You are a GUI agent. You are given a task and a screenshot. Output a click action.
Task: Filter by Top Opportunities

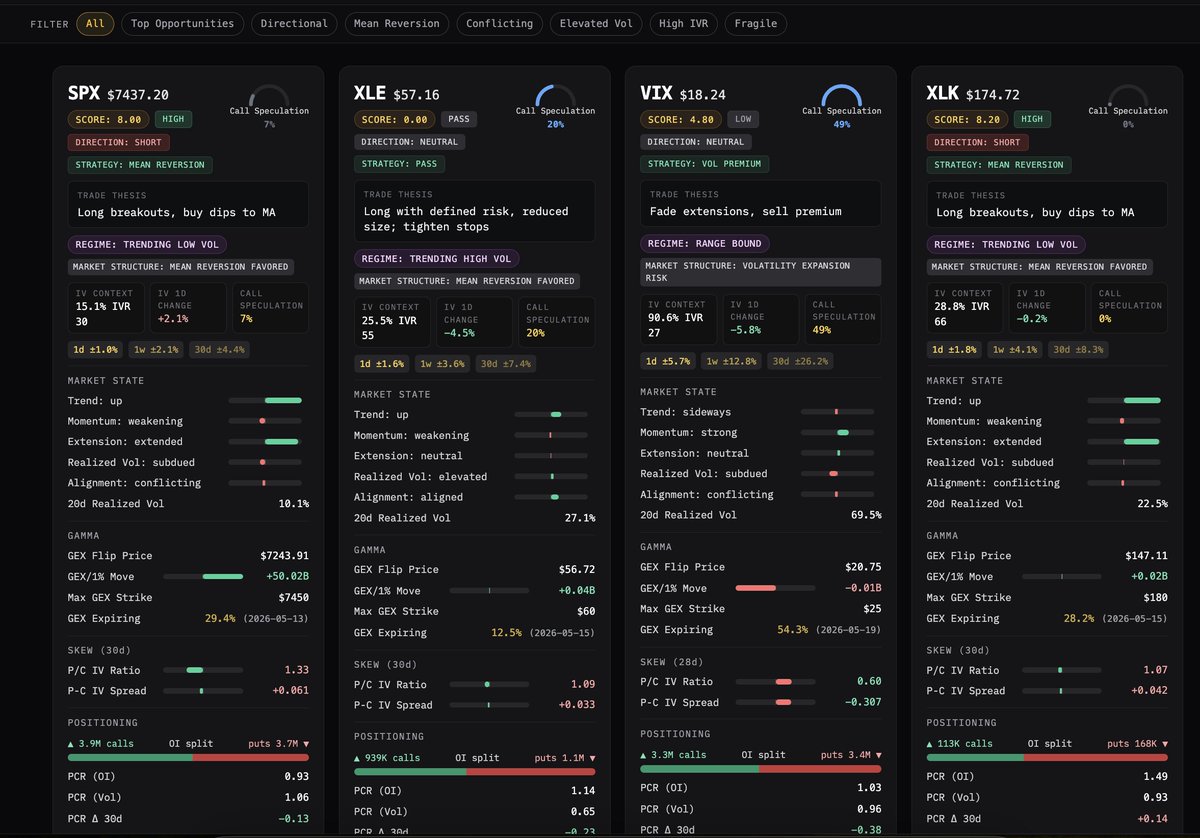click(182, 23)
